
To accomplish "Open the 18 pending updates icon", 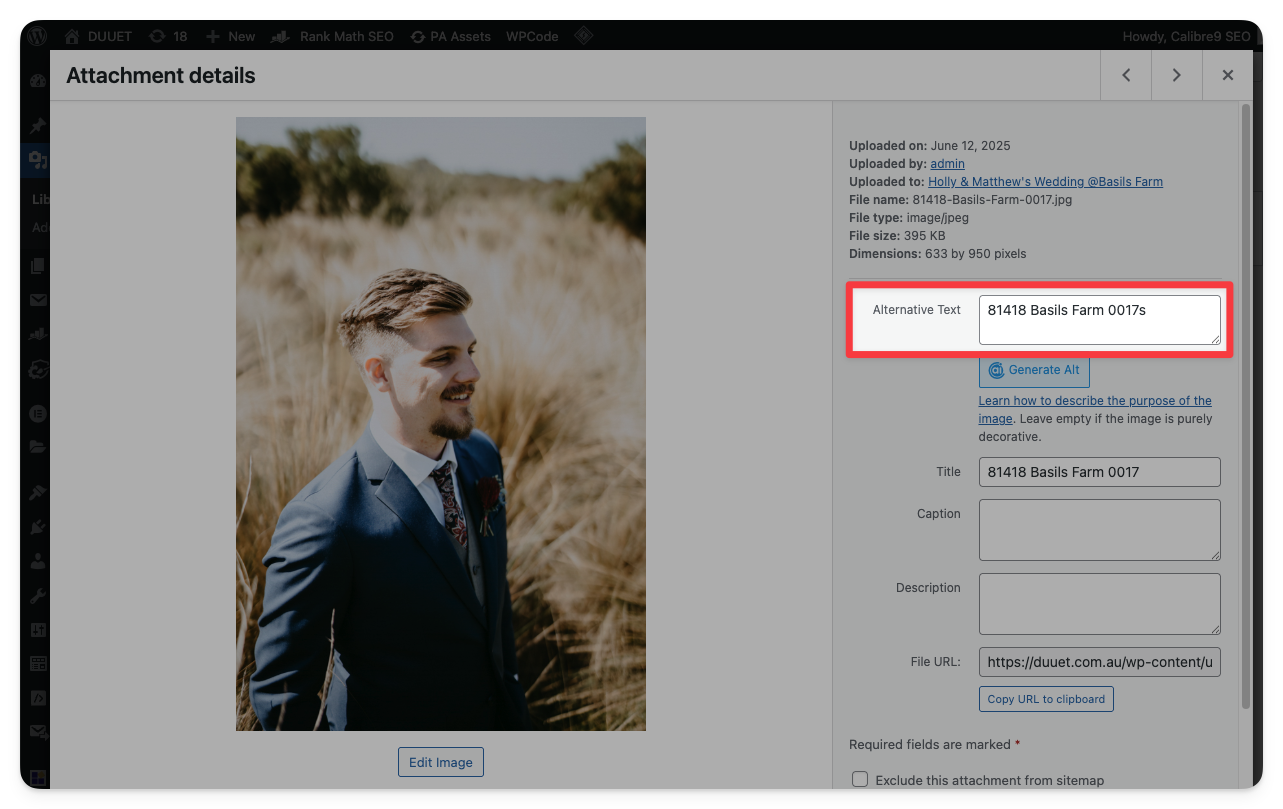I will (168, 36).
